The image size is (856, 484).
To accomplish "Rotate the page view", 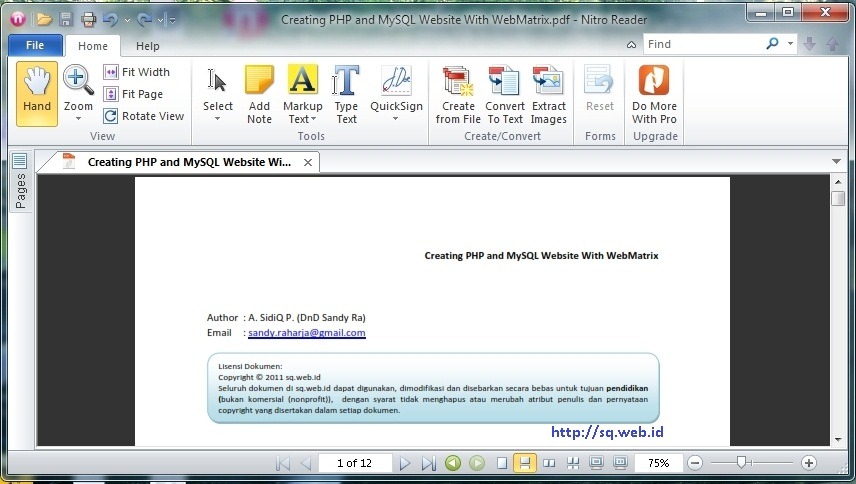I will (x=144, y=116).
